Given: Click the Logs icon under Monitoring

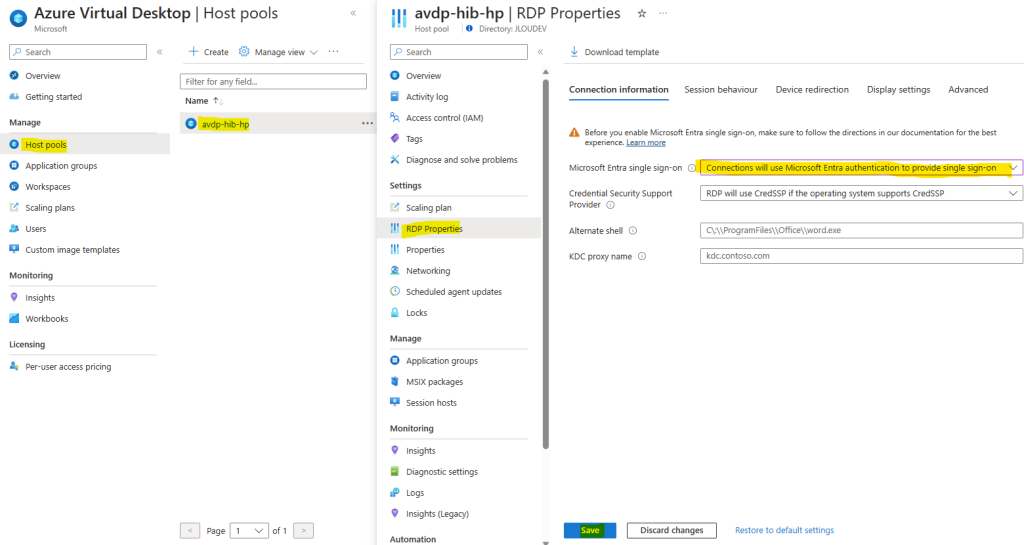Looking at the screenshot, I should [x=394, y=492].
